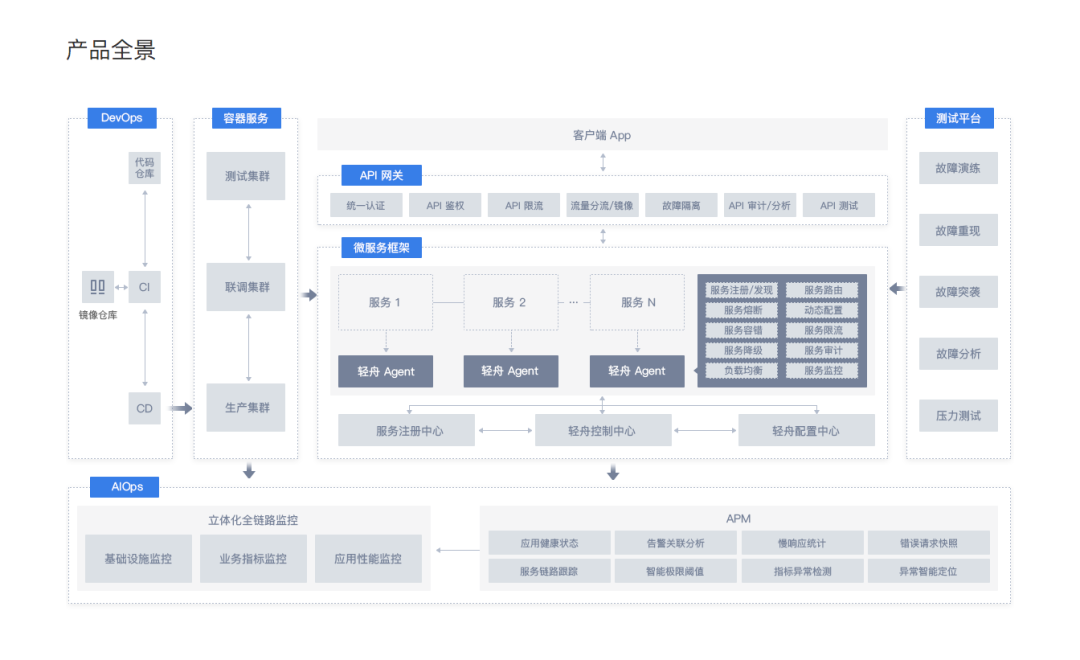The width and height of the screenshot is (1080, 660).
Task: Click 轻舟 Agent connected to 服务 2
Action: 510,371
